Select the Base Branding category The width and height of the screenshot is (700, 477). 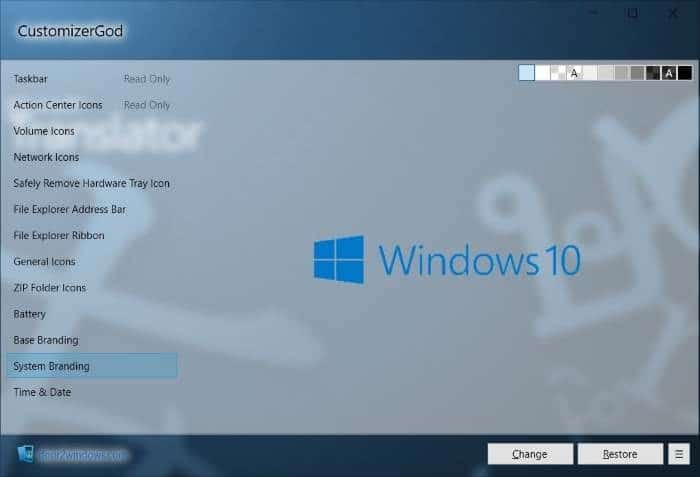pyautogui.click(x=92, y=340)
